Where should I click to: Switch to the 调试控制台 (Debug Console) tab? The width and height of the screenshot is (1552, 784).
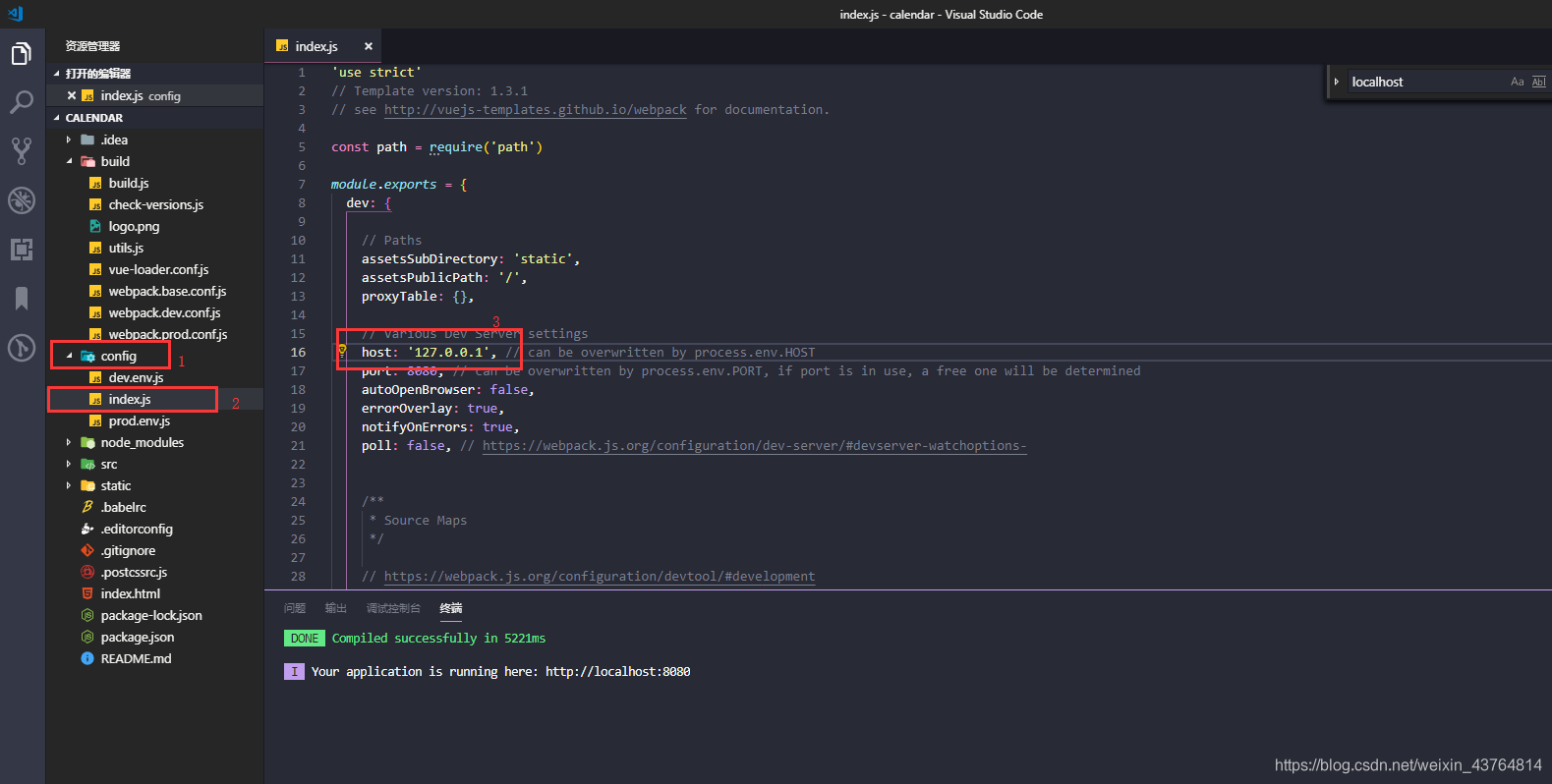[x=393, y=608]
